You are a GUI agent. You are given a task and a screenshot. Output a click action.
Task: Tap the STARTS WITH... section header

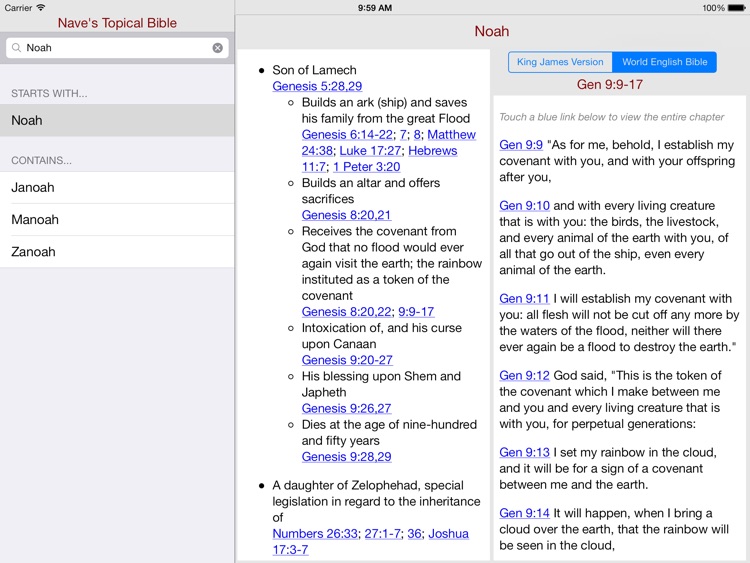pos(49,94)
